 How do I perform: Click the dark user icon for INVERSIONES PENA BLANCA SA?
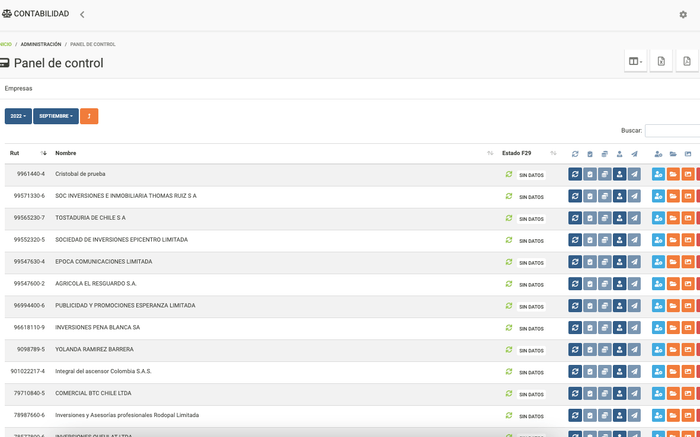(x=619, y=328)
